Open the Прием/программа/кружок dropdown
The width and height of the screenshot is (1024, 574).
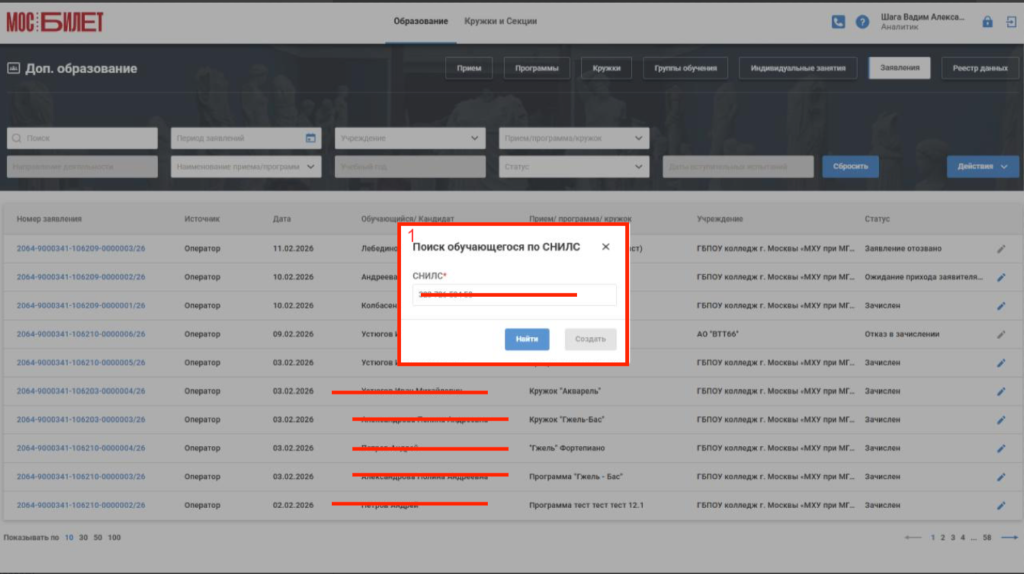tap(573, 138)
